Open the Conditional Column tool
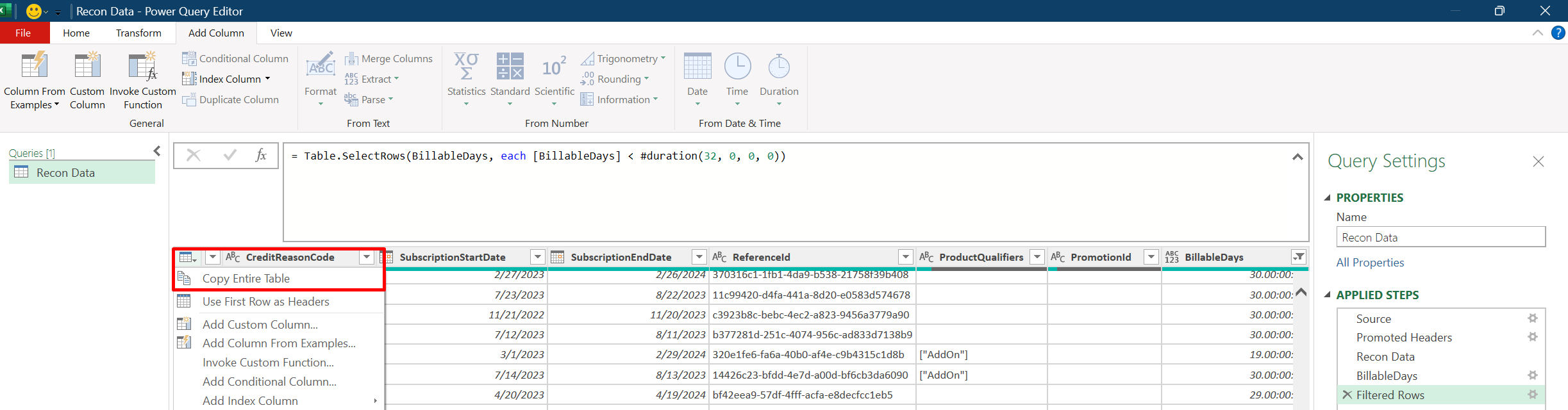Viewport: 1568px width, 410px height. click(x=235, y=58)
